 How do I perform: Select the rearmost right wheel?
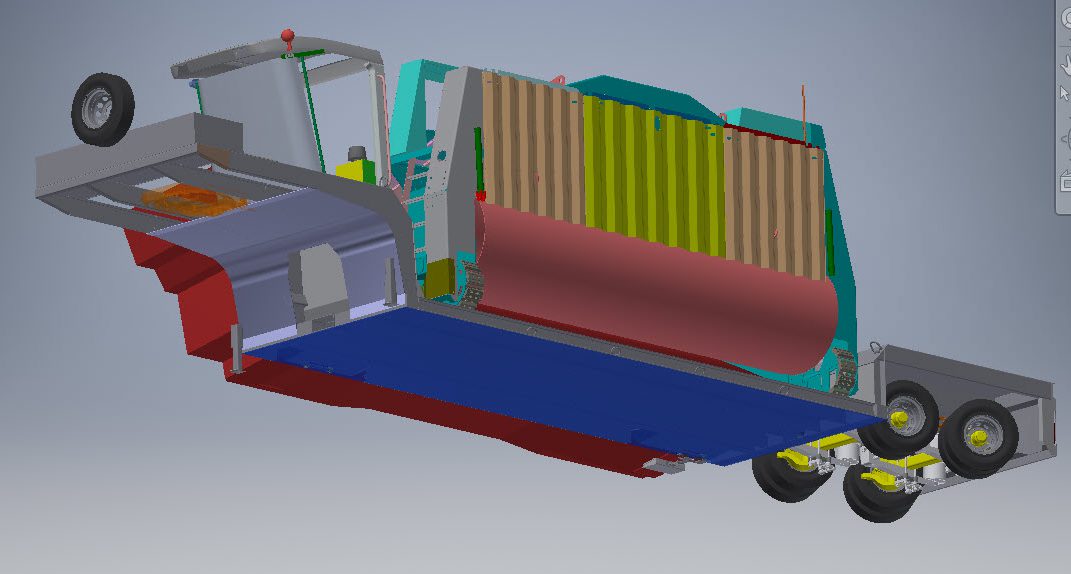978,438
